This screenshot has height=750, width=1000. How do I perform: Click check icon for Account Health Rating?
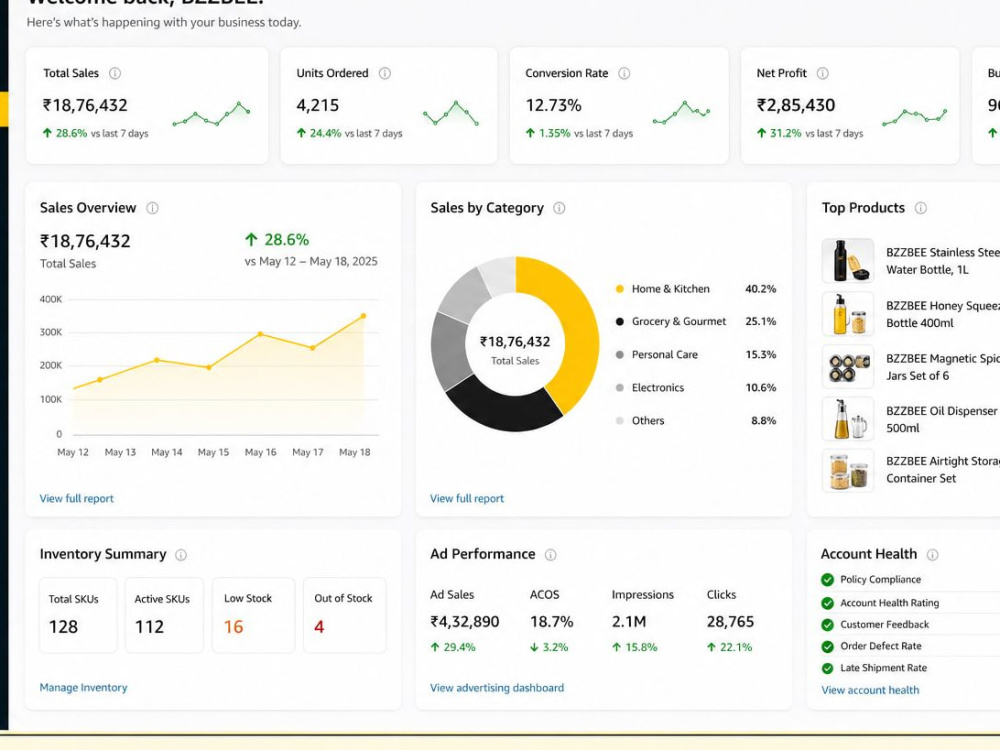(x=828, y=603)
